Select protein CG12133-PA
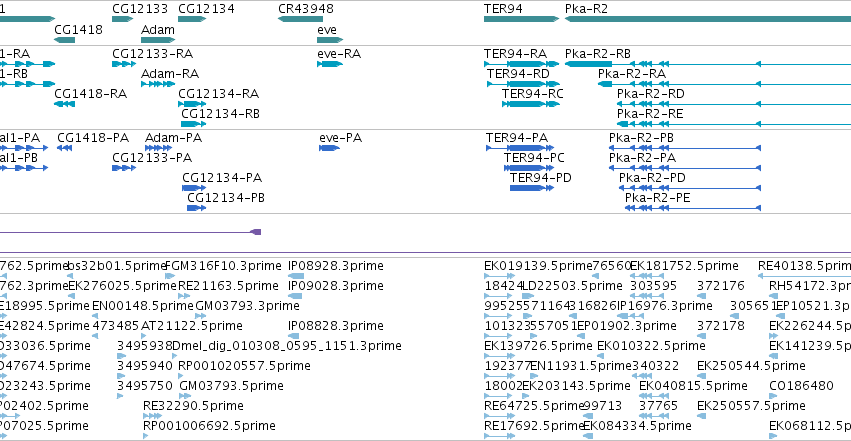The height and width of the screenshot is (441, 851). 124,168
